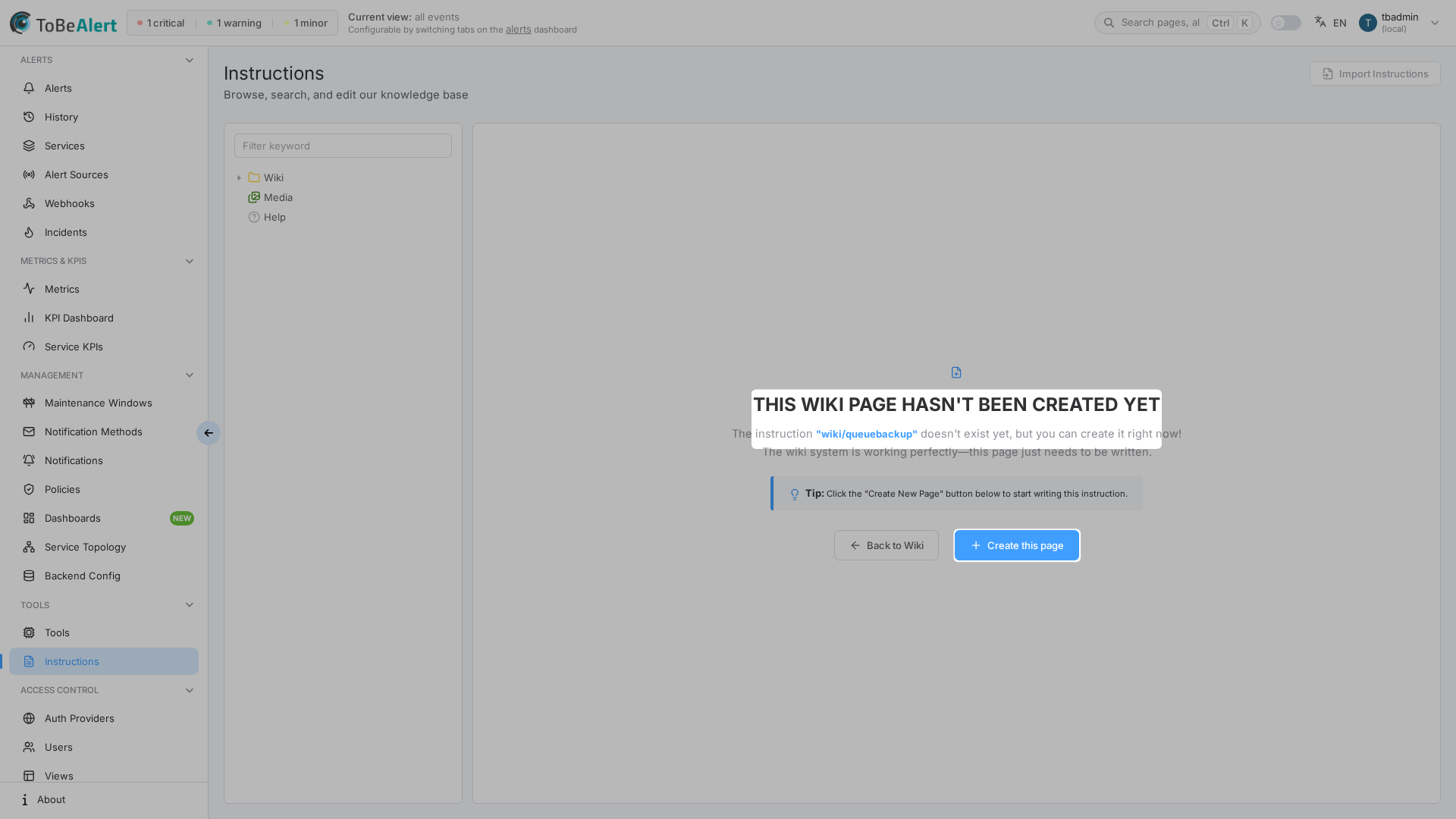Click the Notification Methods envelope icon
Screen dimensions: 1456x819
[x=29, y=431]
